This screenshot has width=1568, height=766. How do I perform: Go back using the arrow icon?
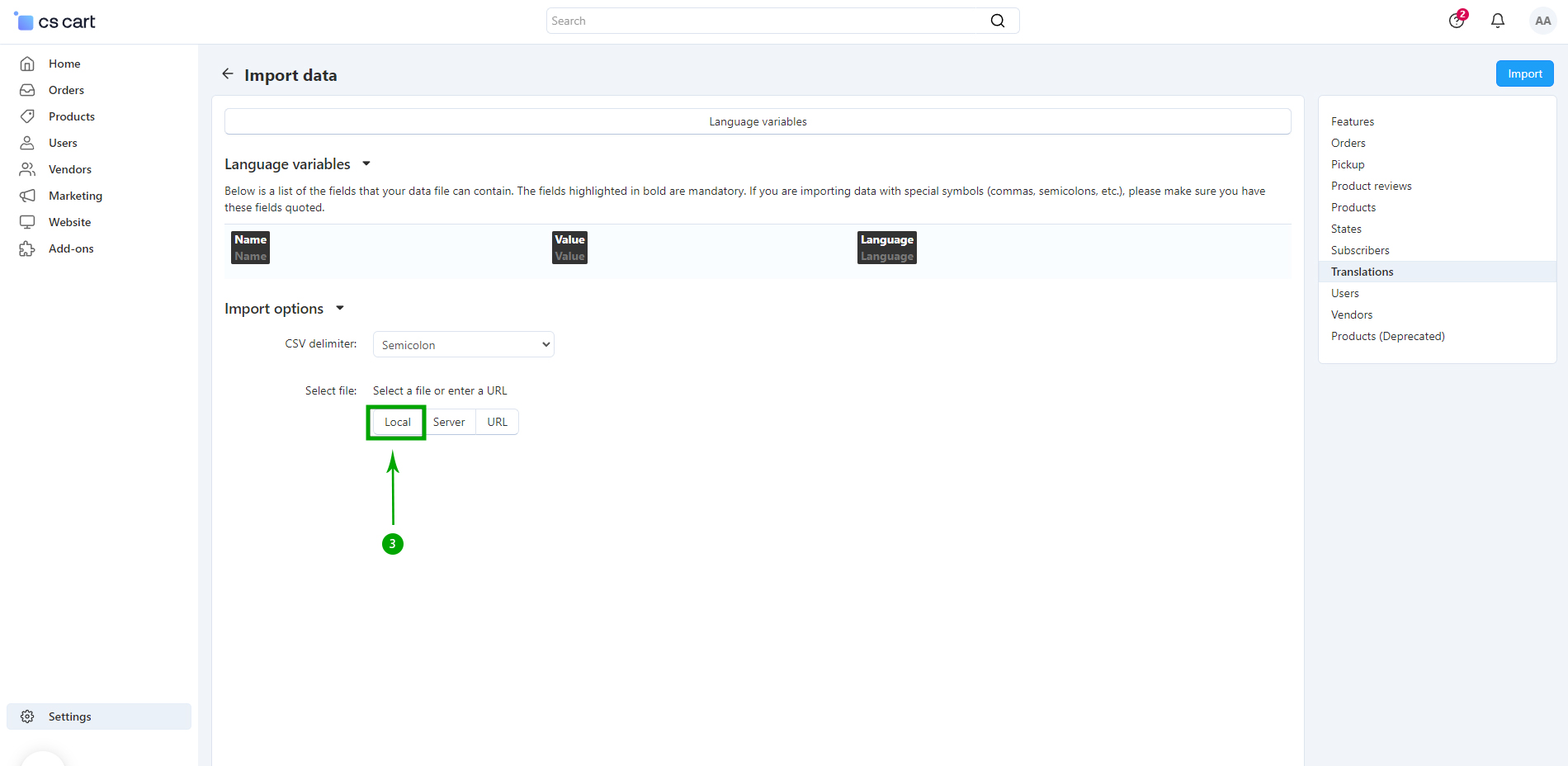(228, 74)
